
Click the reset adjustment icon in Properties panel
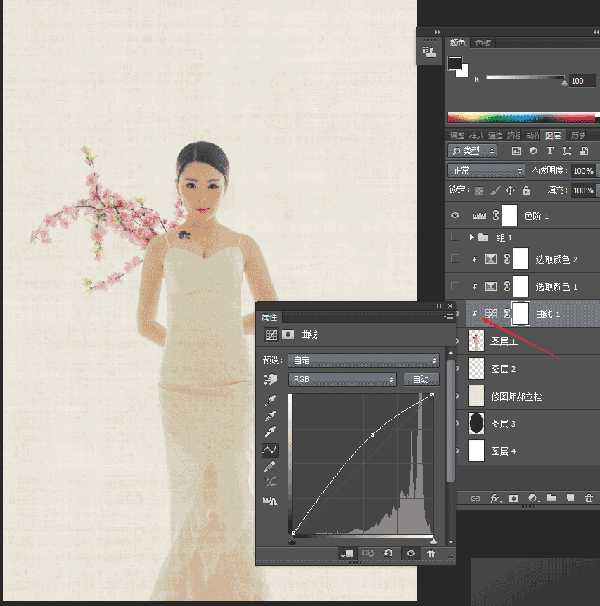388,553
